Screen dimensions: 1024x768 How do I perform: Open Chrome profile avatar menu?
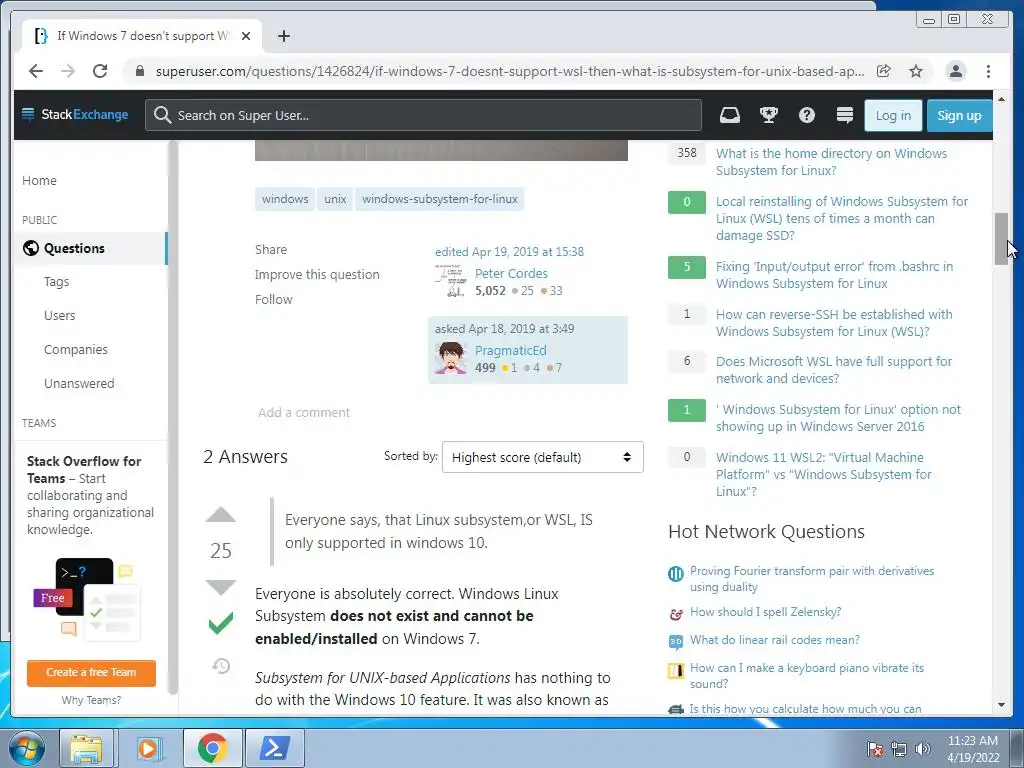tap(955, 71)
